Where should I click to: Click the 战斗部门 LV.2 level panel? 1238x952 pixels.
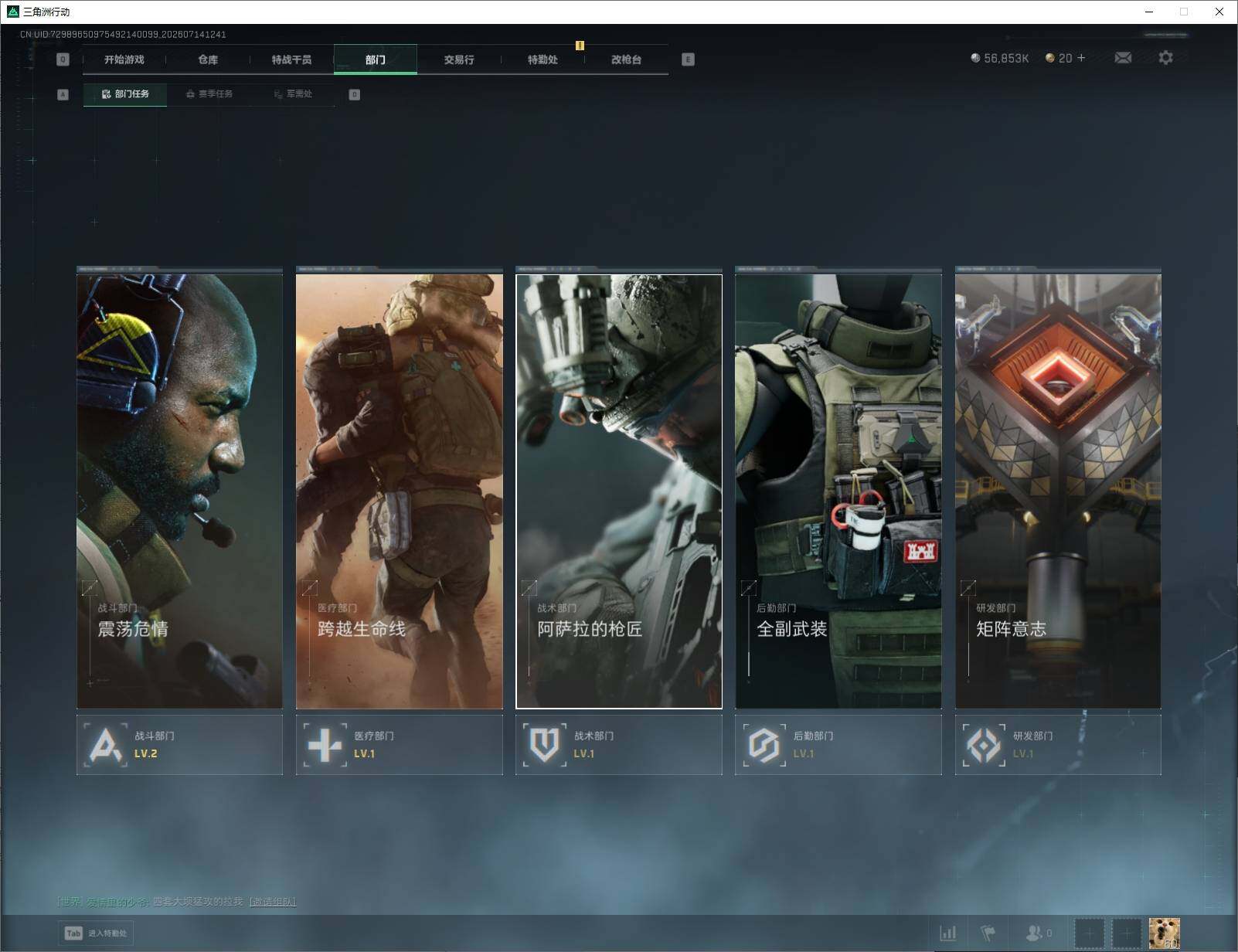point(179,745)
